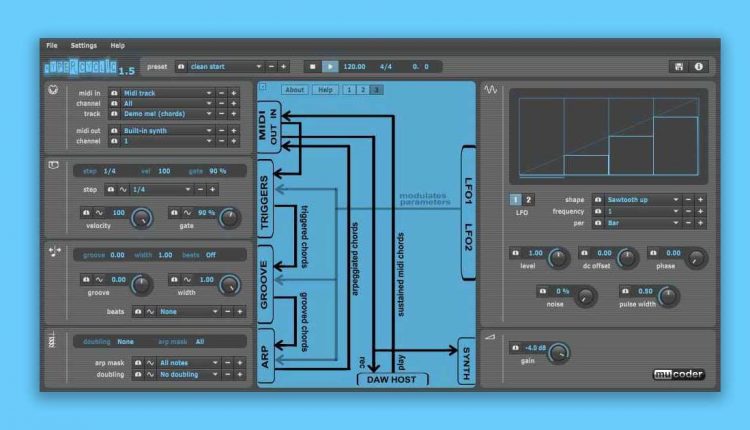This screenshot has height=430, width=750.
Task: Click the minus button next to preset
Action: 271,66
